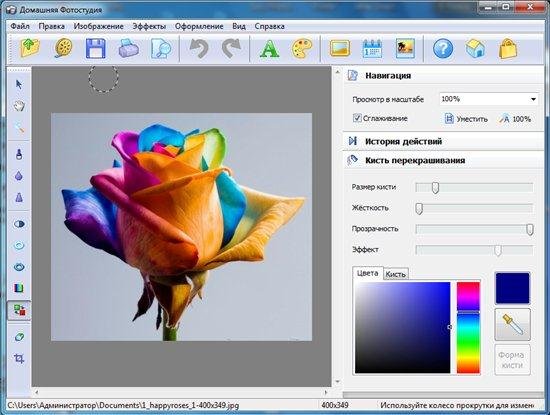
Task: Activate the eyedropper color picker button
Action: click(512, 324)
